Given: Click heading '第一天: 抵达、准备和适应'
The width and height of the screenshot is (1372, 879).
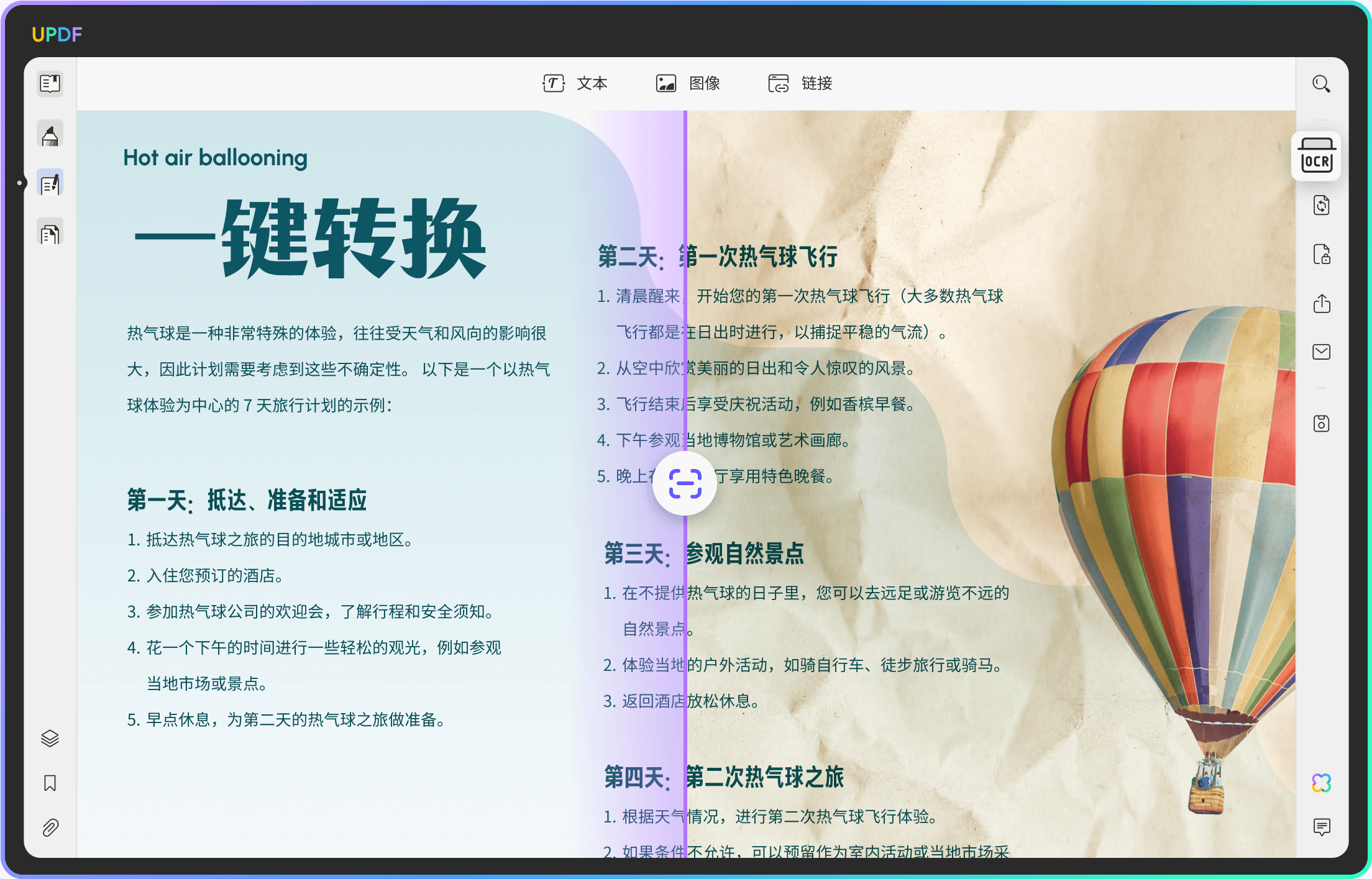Looking at the screenshot, I should pyautogui.click(x=247, y=500).
